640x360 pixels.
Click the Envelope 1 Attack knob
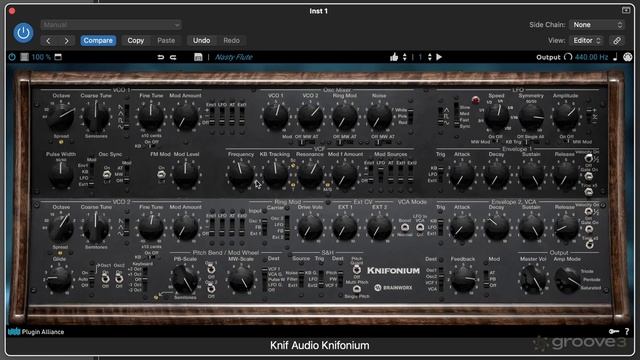(x=462, y=175)
